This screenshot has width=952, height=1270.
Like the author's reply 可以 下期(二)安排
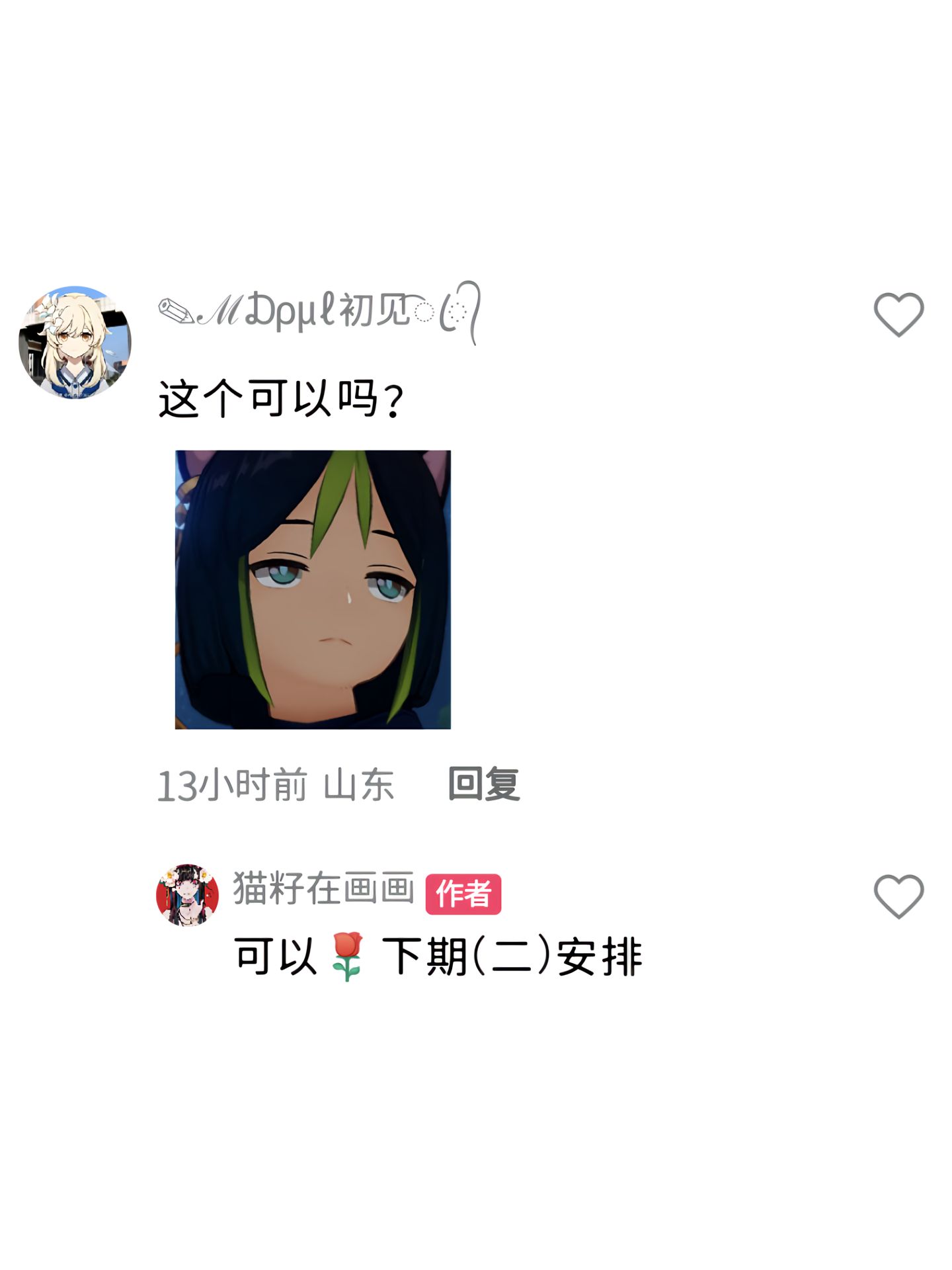[x=898, y=896]
